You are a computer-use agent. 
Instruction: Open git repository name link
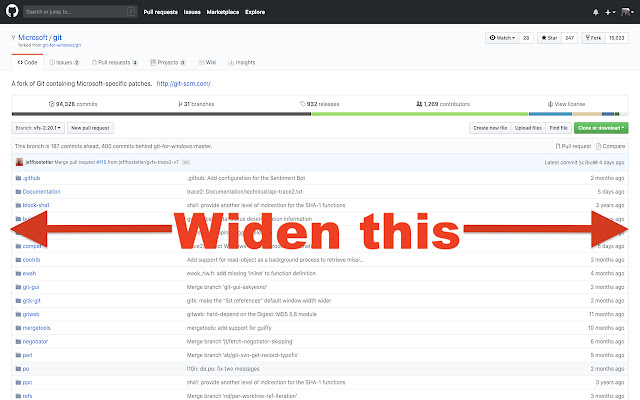coord(57,38)
